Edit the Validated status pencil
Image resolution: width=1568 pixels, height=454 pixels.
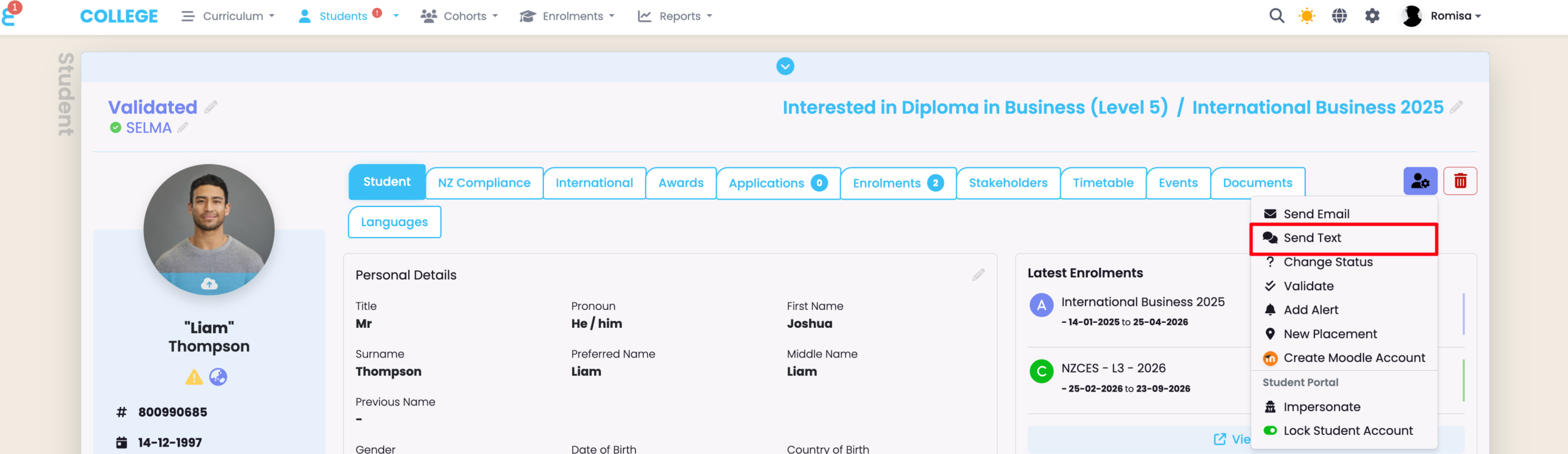pyautogui.click(x=211, y=107)
